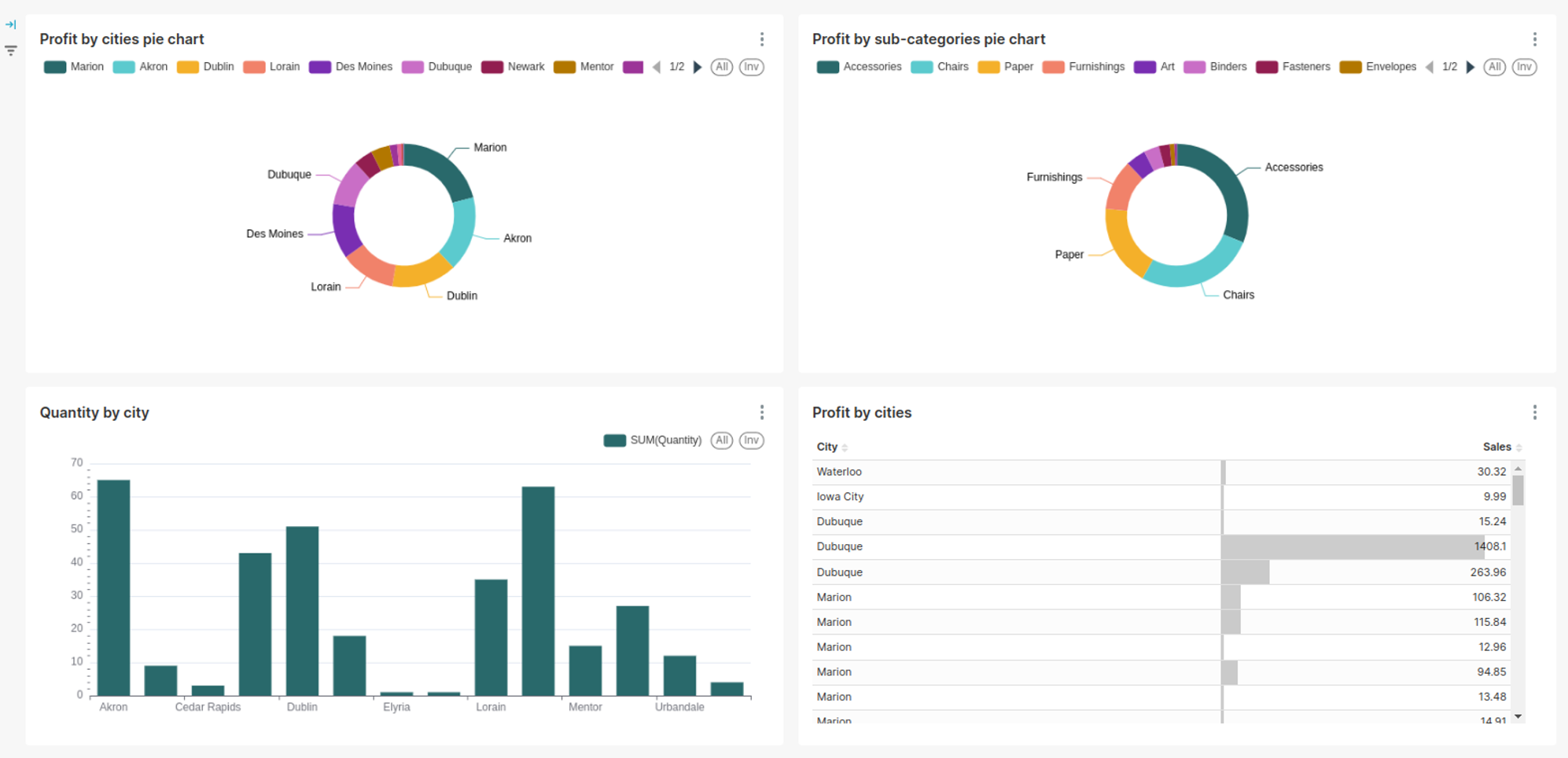Screen dimensions: 1568x758
Task: Sort the Sales column using its sort icon
Action: (x=1517, y=447)
